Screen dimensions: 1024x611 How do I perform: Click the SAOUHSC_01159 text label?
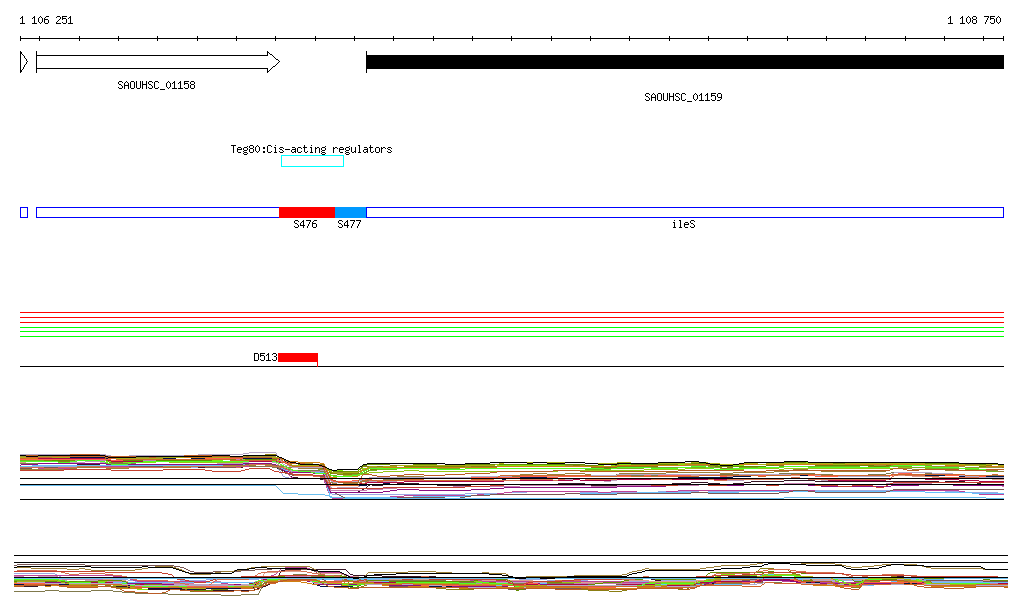tap(683, 97)
